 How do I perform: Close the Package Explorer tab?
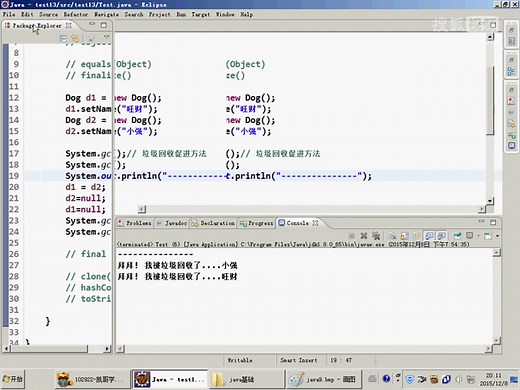(x=69, y=25)
